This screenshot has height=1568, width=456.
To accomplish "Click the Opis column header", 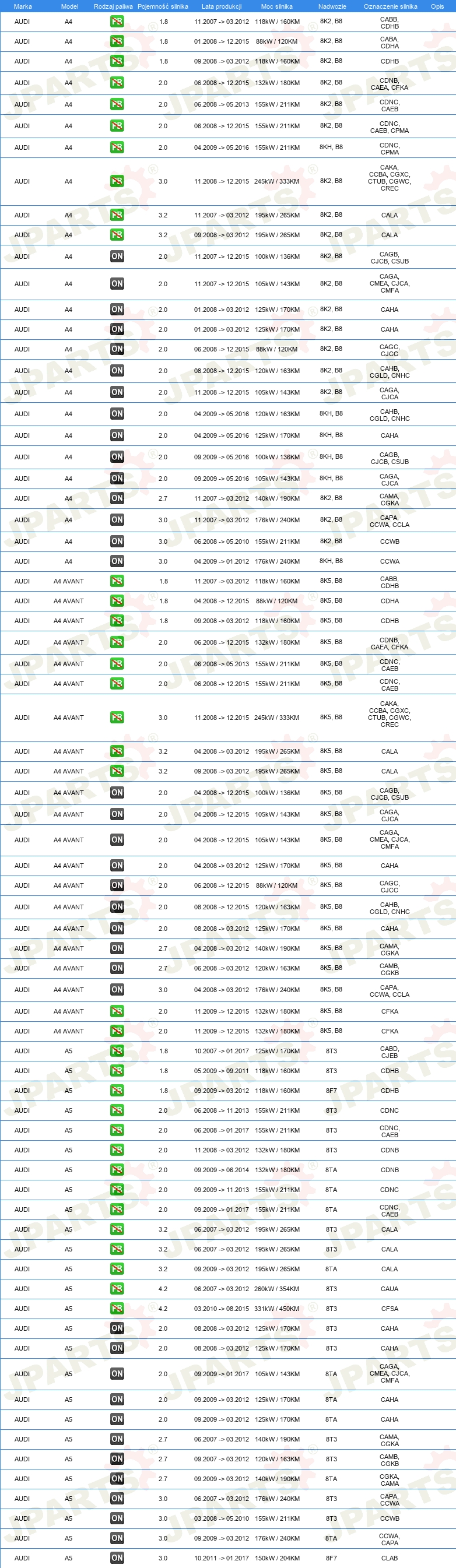I will tap(437, 6).
